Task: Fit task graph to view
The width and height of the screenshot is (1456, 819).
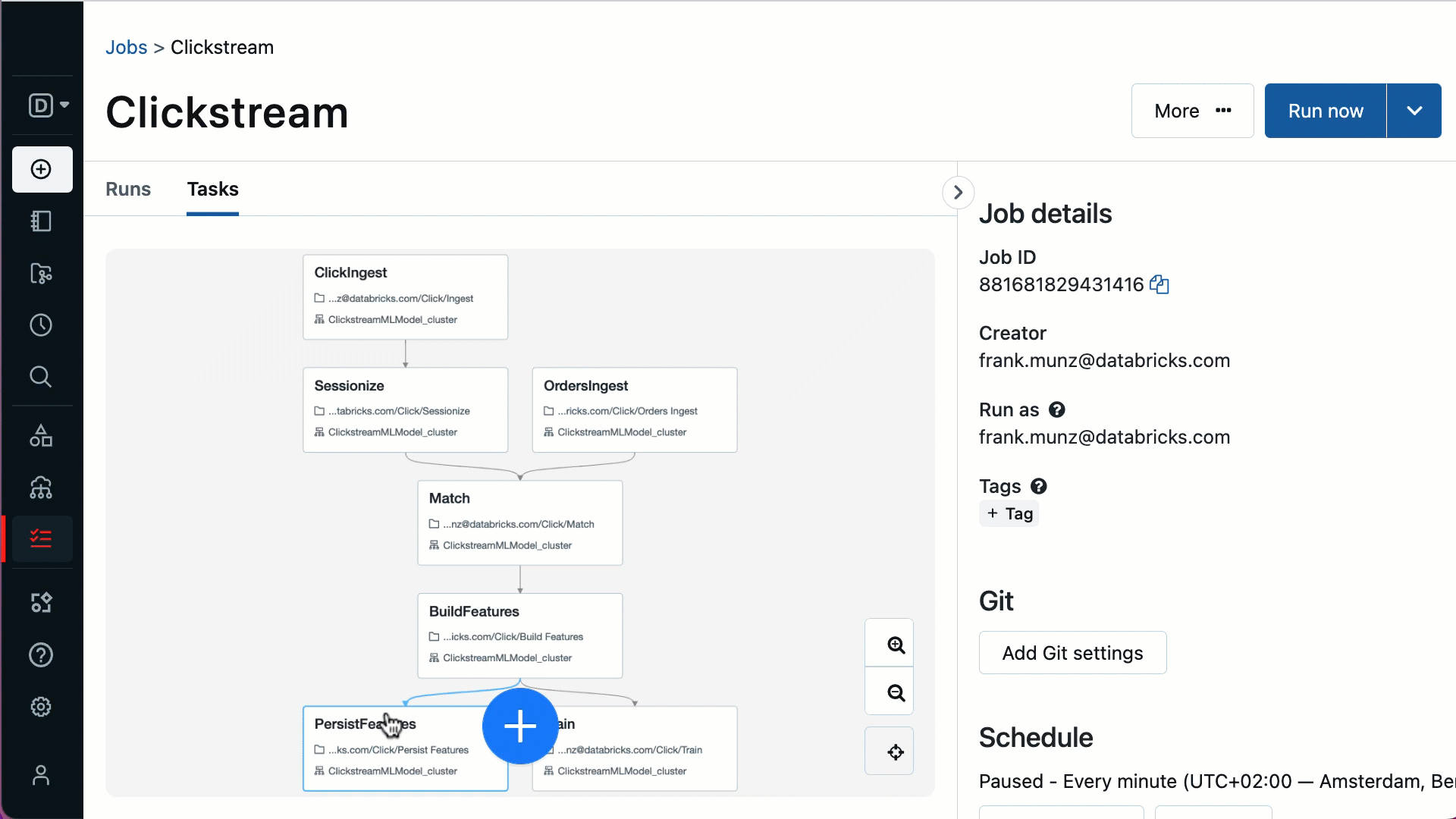Action: click(896, 752)
